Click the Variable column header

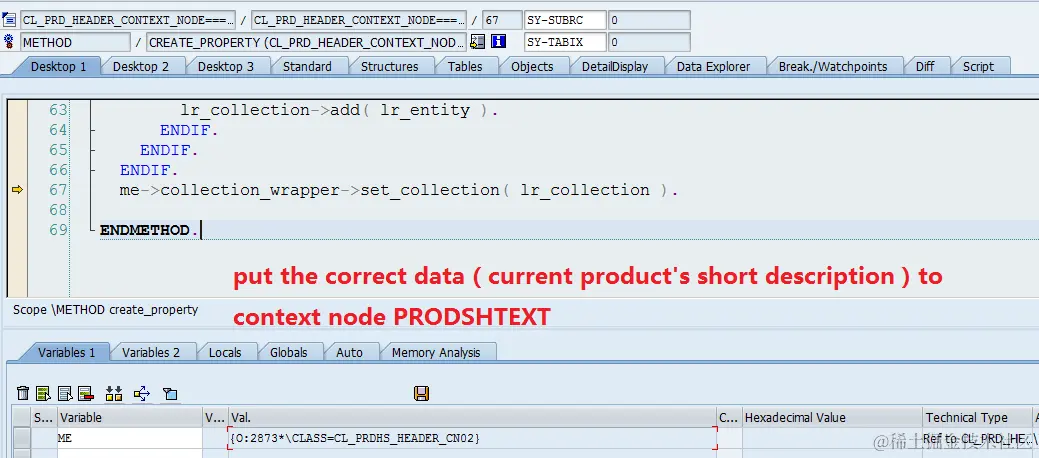coord(130,418)
